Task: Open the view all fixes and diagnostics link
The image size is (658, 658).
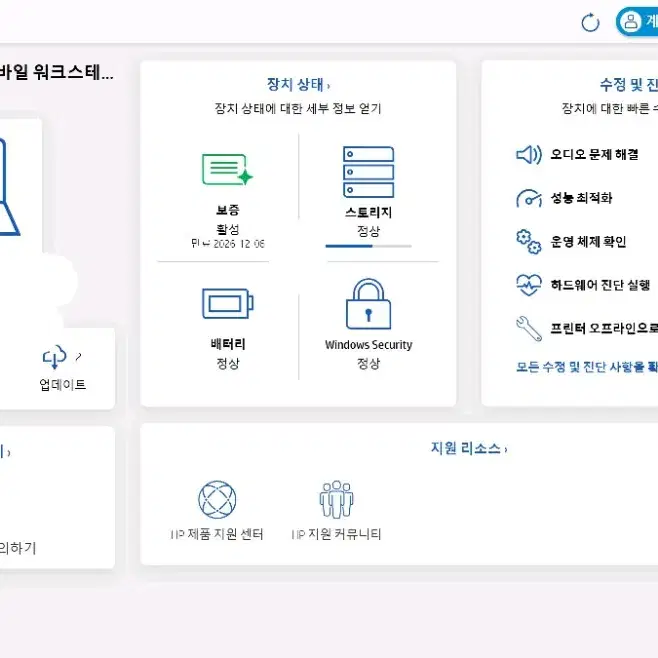Action: pyautogui.click(x=587, y=367)
